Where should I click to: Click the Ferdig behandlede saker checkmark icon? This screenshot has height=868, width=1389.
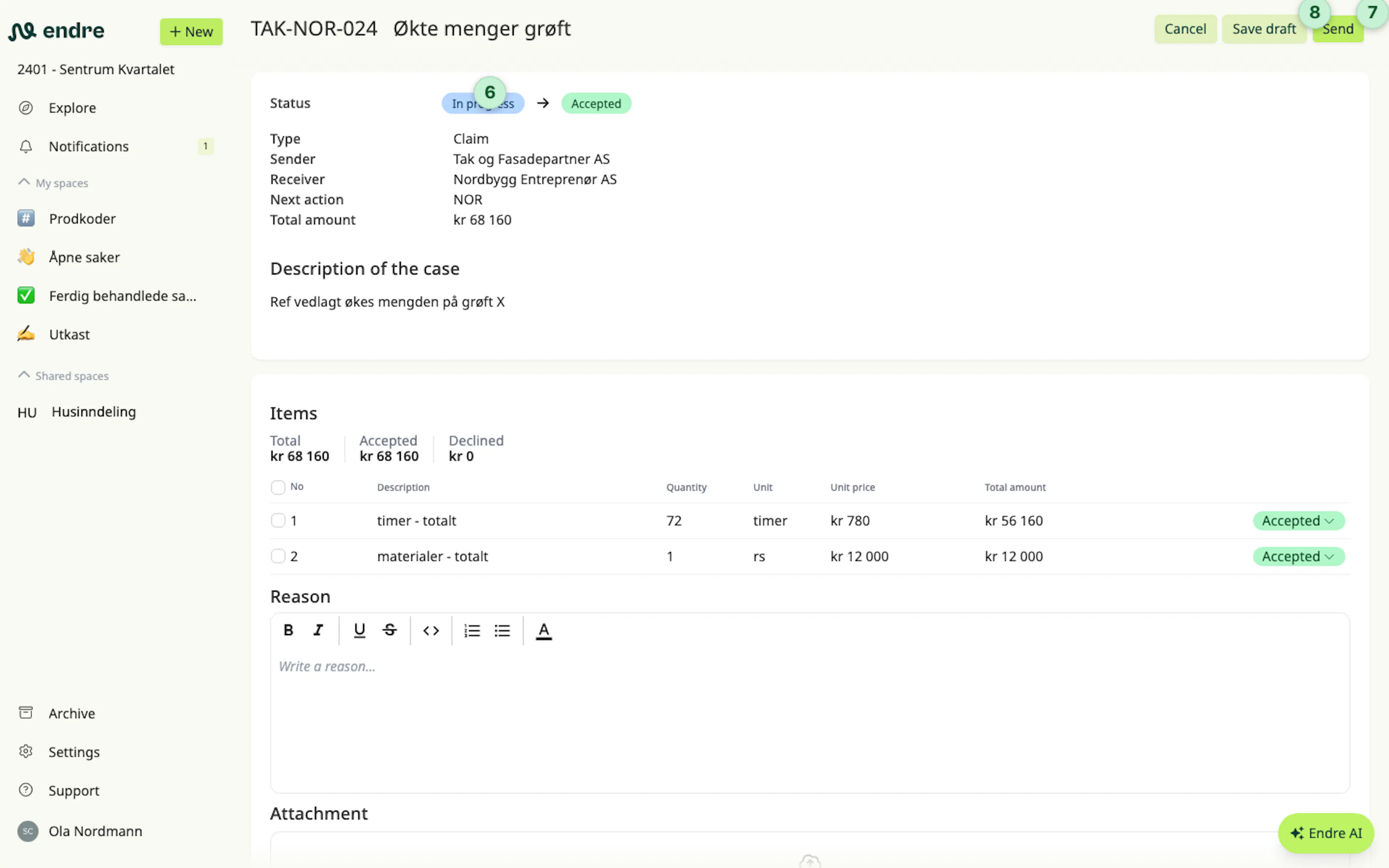[26, 295]
